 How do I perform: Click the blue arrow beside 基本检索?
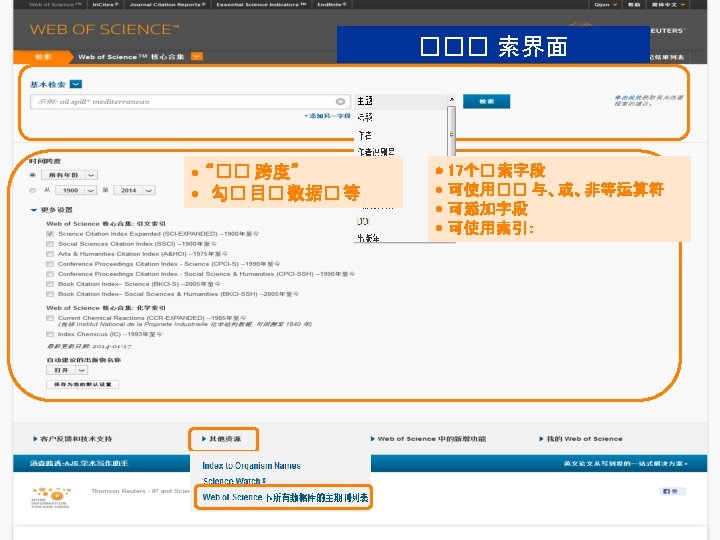[76, 84]
